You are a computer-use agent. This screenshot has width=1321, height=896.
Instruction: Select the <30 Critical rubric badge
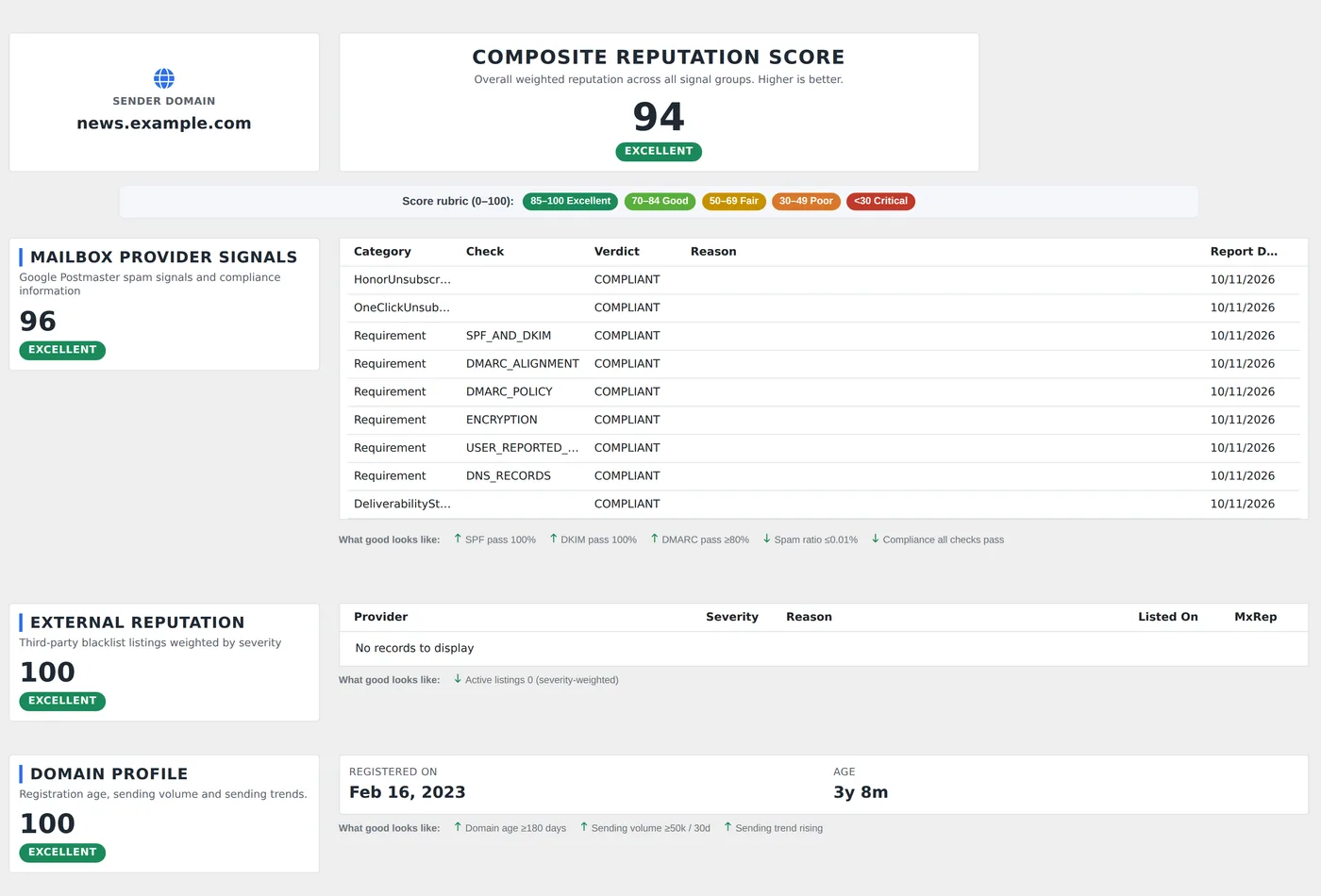(880, 201)
